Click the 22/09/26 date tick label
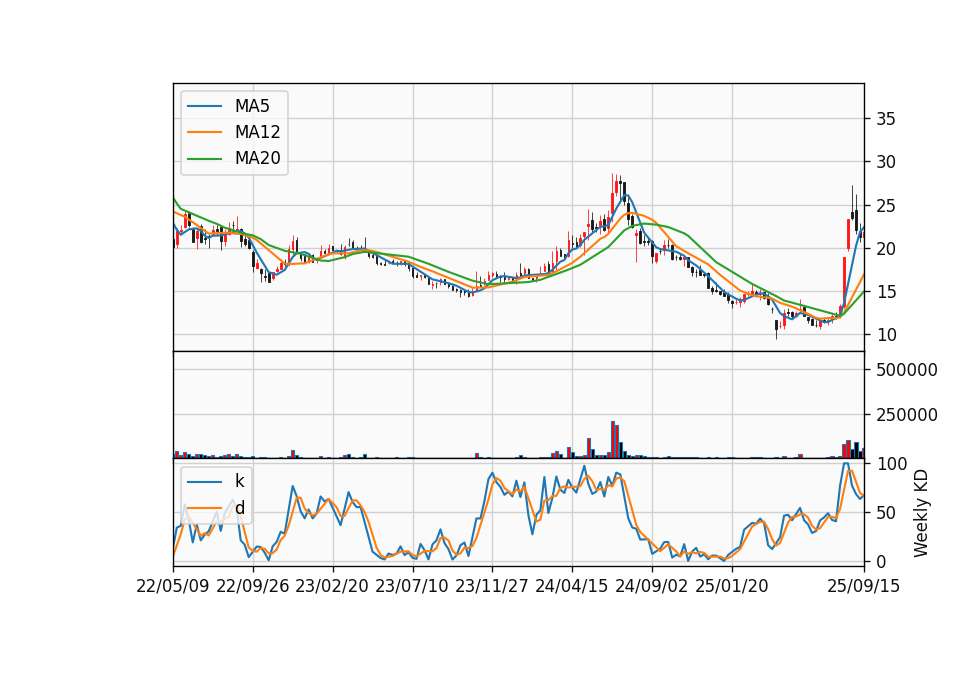 (253, 586)
